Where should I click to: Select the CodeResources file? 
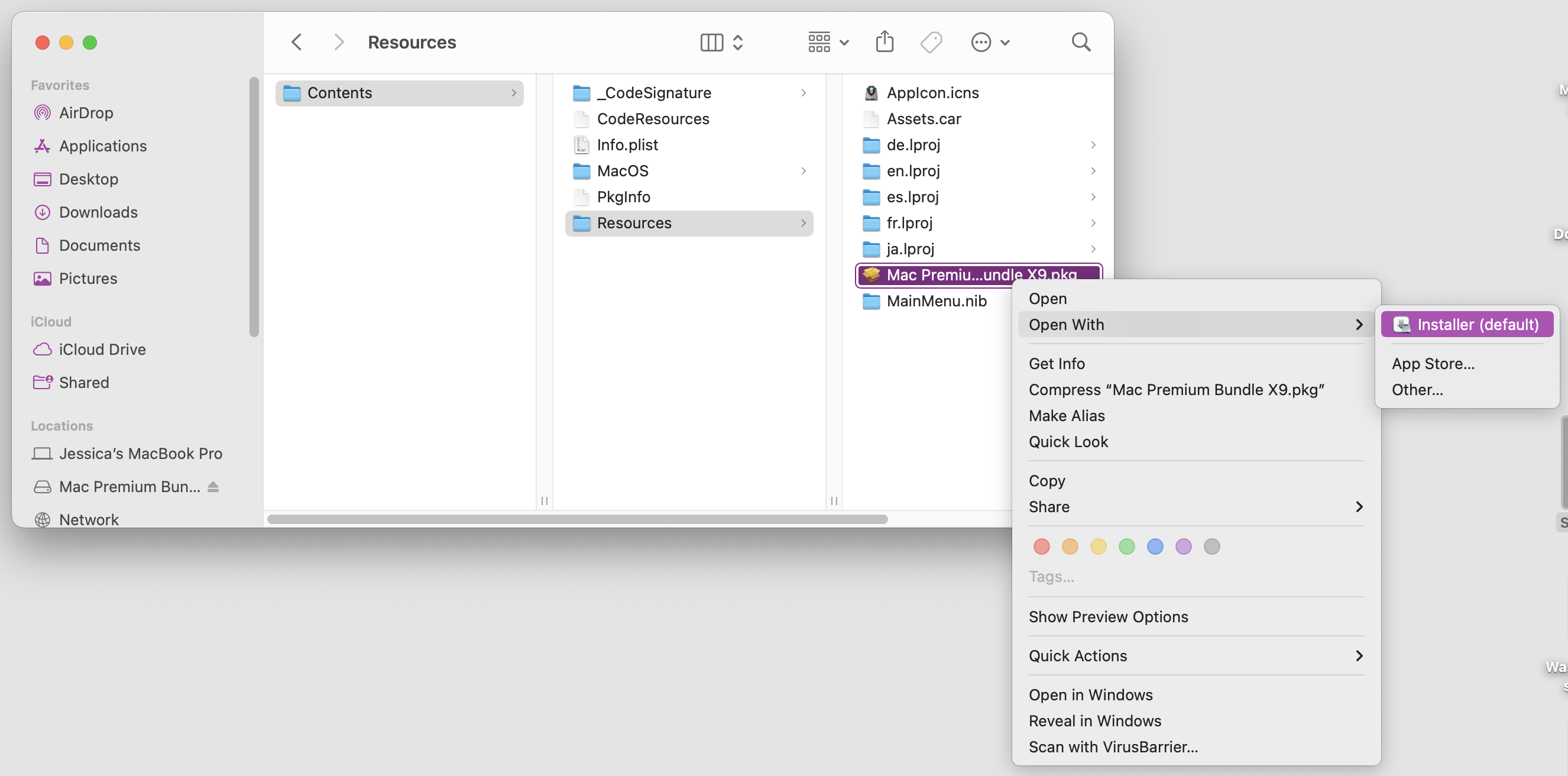tap(689, 119)
